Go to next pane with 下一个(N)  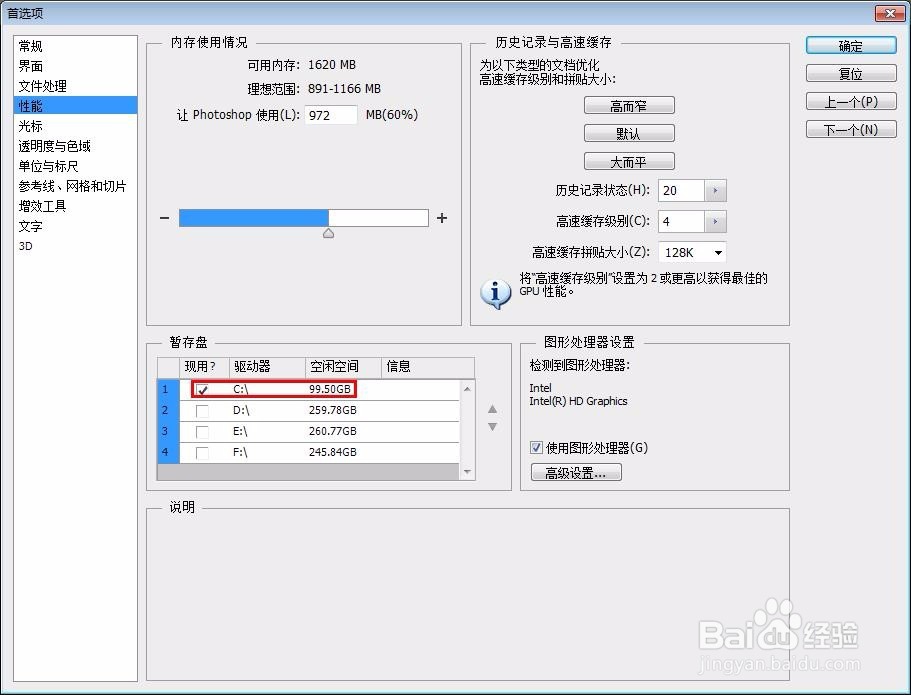pyautogui.click(x=851, y=130)
